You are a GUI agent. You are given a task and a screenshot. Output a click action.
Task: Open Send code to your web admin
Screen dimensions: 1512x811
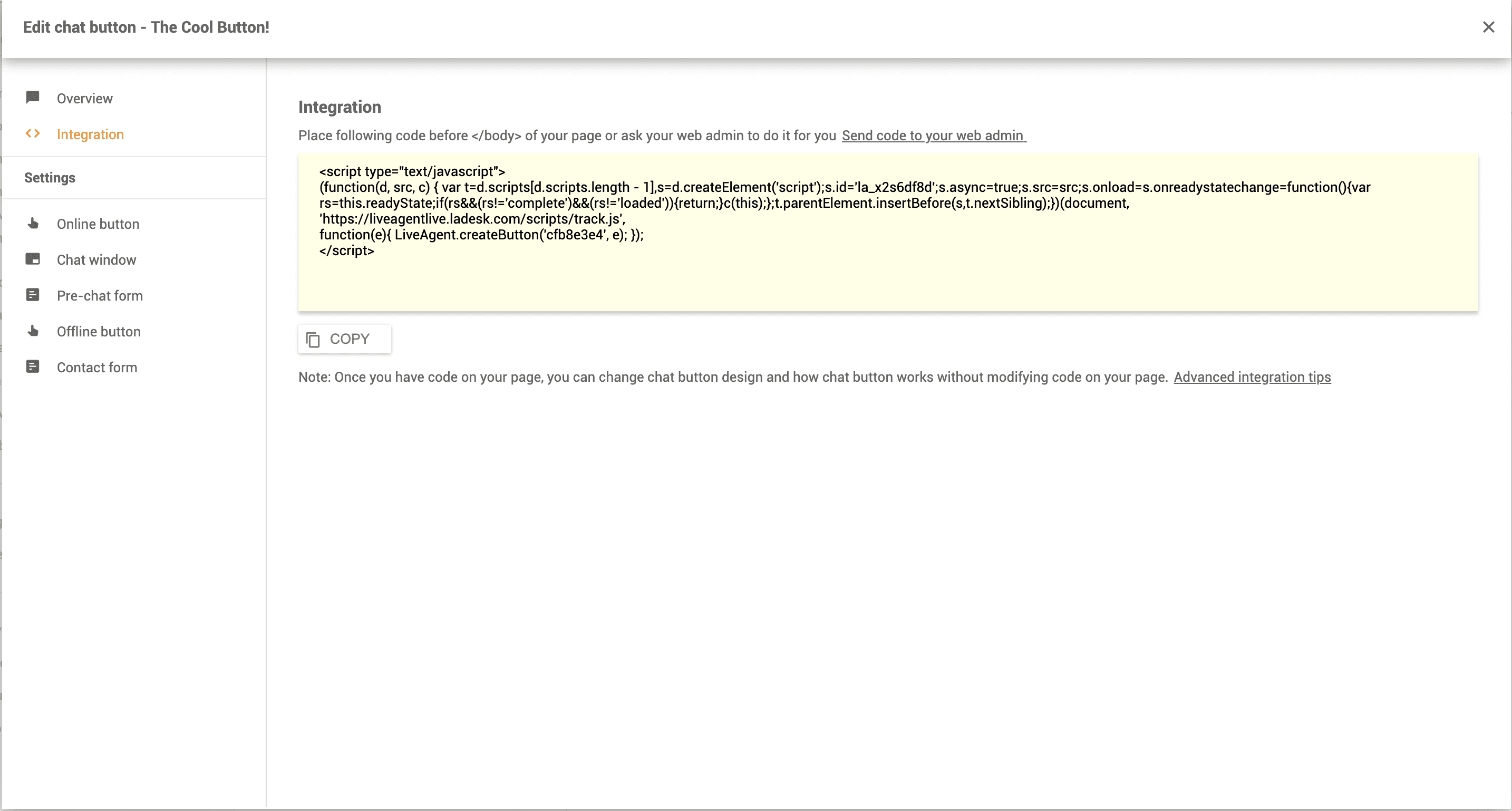coord(933,135)
